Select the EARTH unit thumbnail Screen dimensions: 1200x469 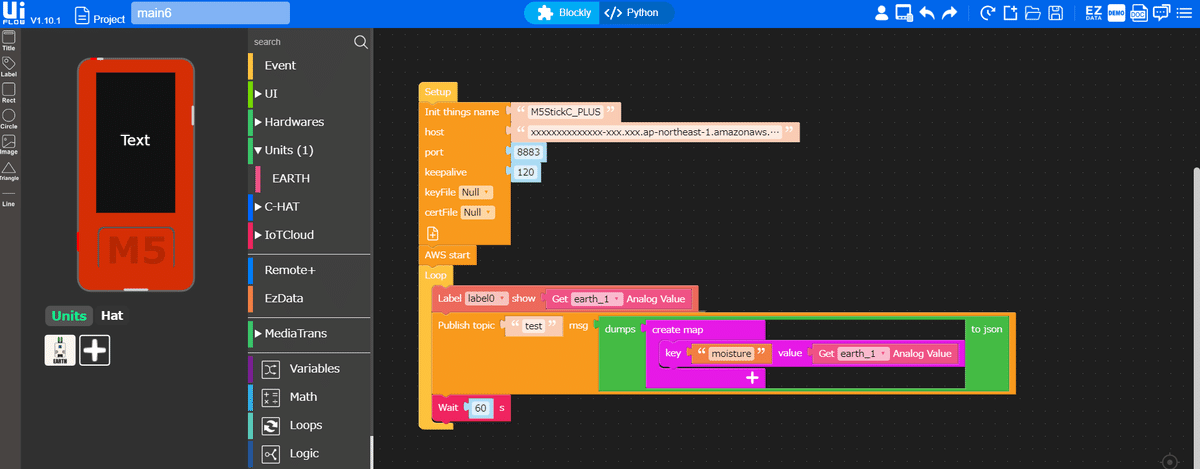click(x=60, y=350)
